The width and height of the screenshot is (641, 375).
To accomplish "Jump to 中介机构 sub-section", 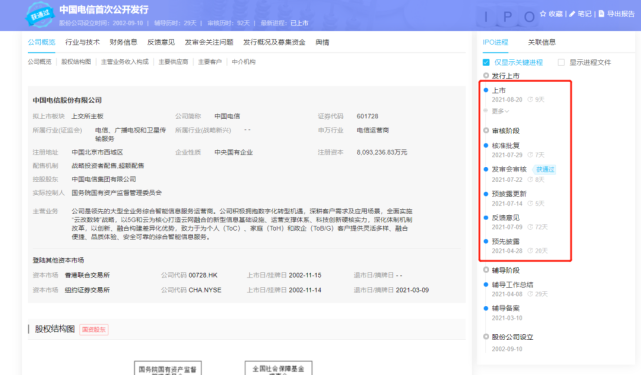I will click(x=243, y=62).
